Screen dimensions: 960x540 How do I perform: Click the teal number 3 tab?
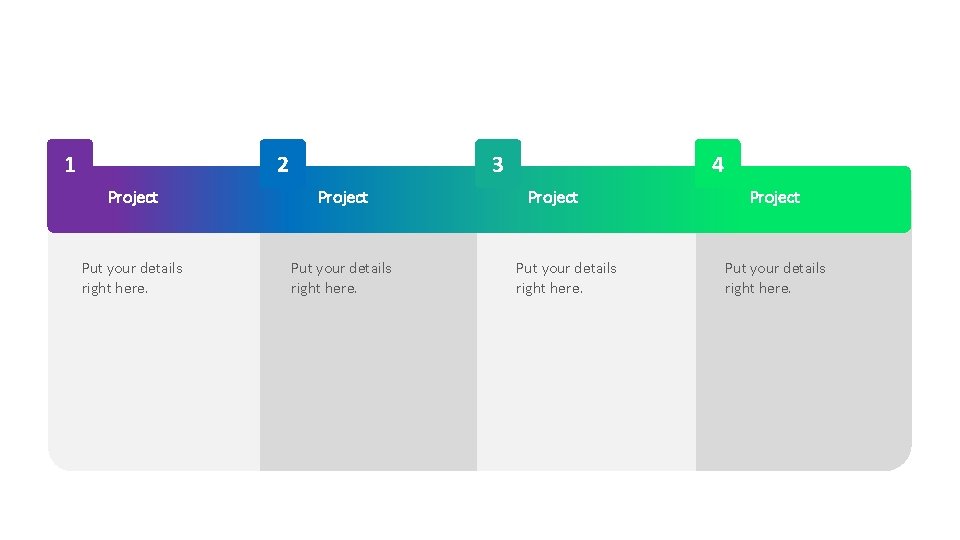tap(498, 163)
